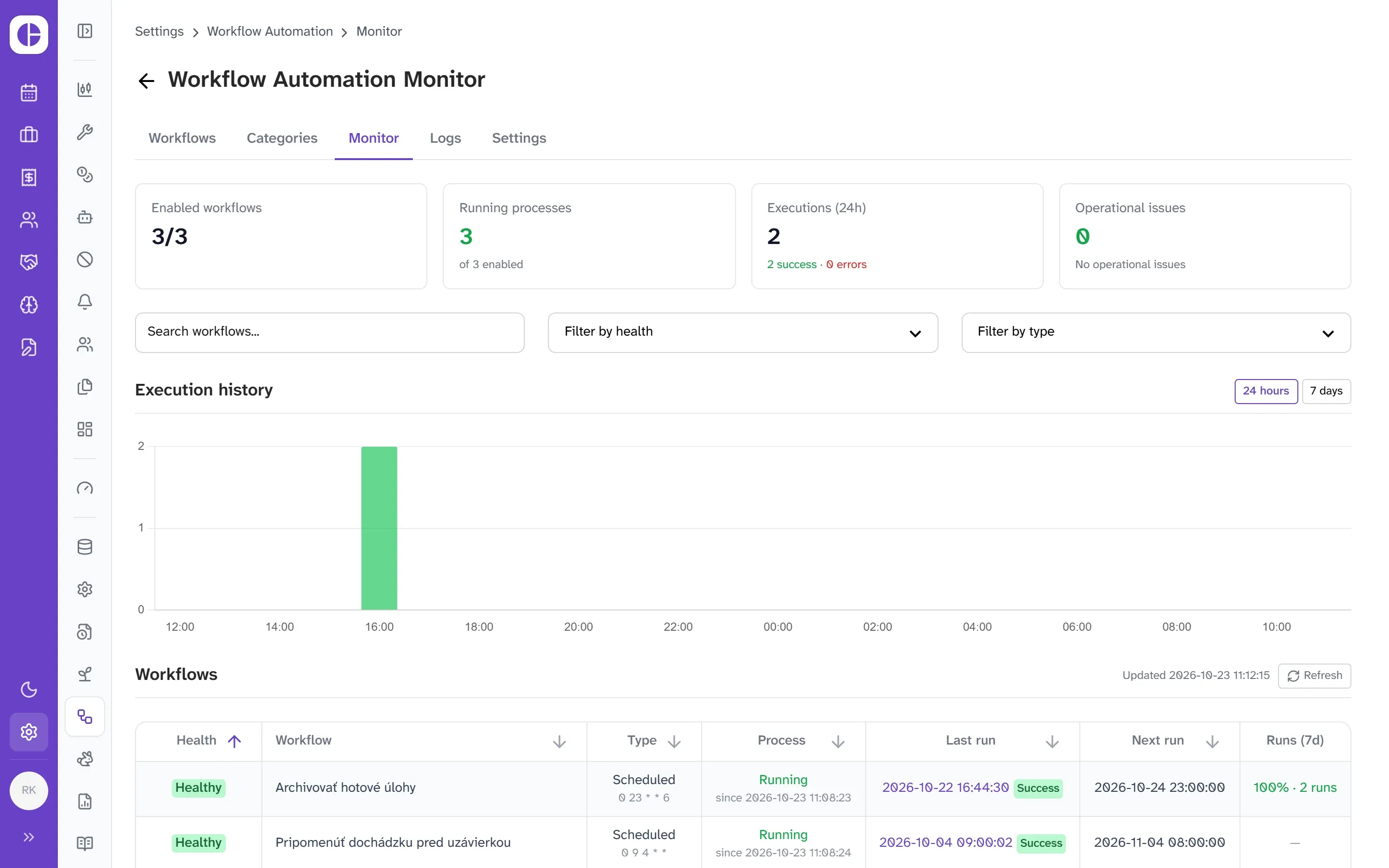Switch to the Logs tab
Image resolution: width=1389 pixels, height=868 pixels.
[x=445, y=138]
